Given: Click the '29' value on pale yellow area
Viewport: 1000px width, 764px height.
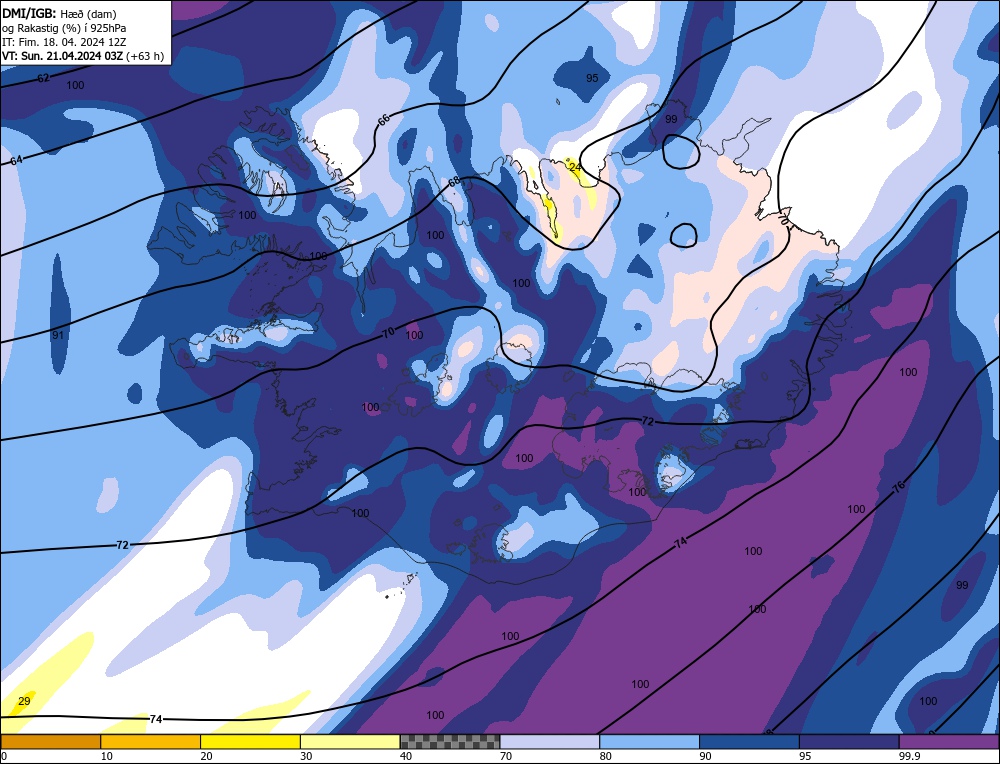Looking at the screenshot, I should point(24,701).
